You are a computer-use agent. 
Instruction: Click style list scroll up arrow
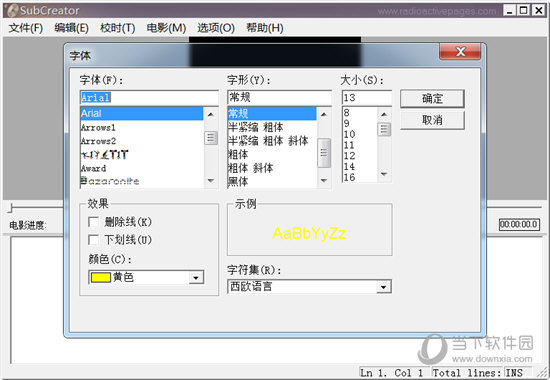(324, 114)
